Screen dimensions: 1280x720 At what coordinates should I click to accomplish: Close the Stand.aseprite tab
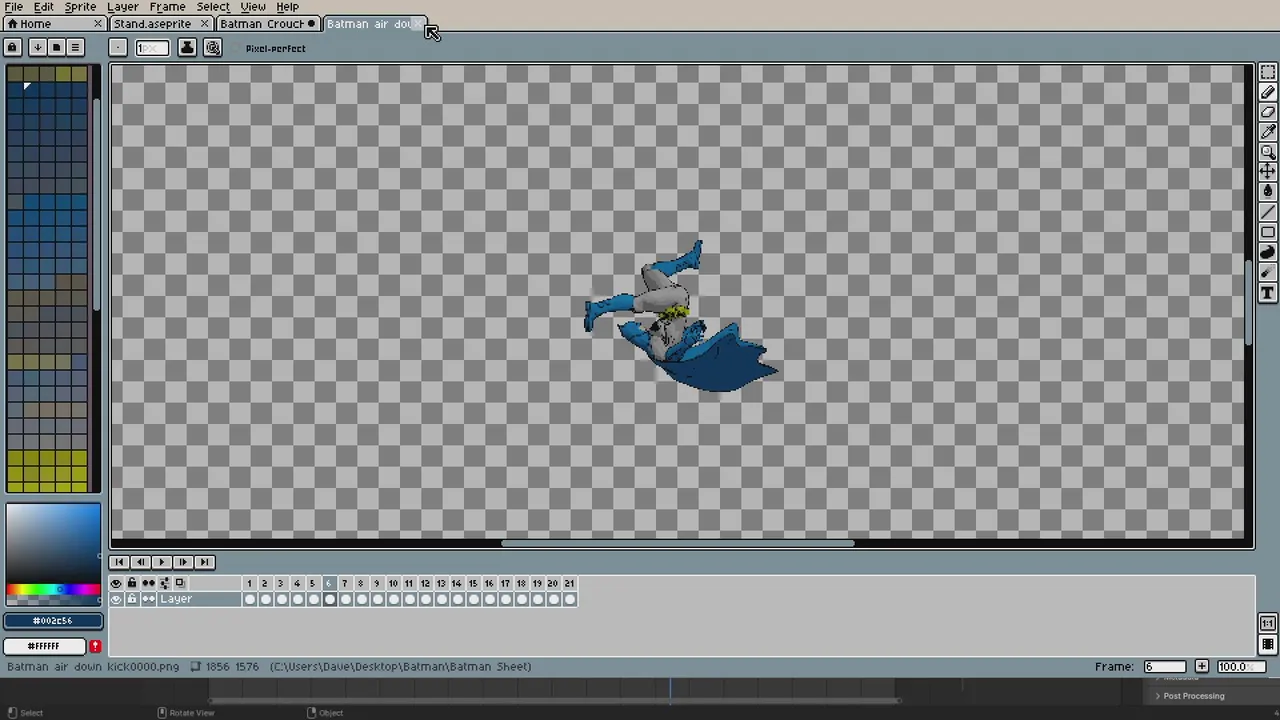click(x=204, y=23)
